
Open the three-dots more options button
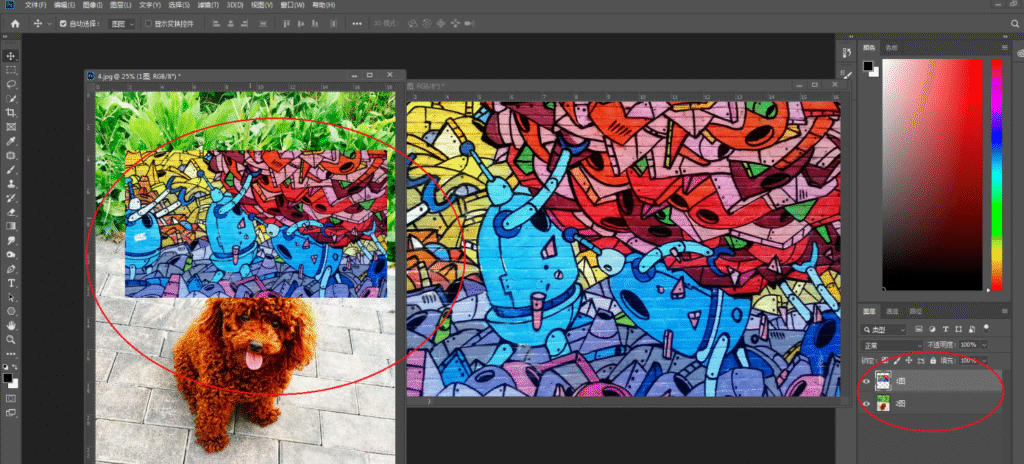(357, 24)
